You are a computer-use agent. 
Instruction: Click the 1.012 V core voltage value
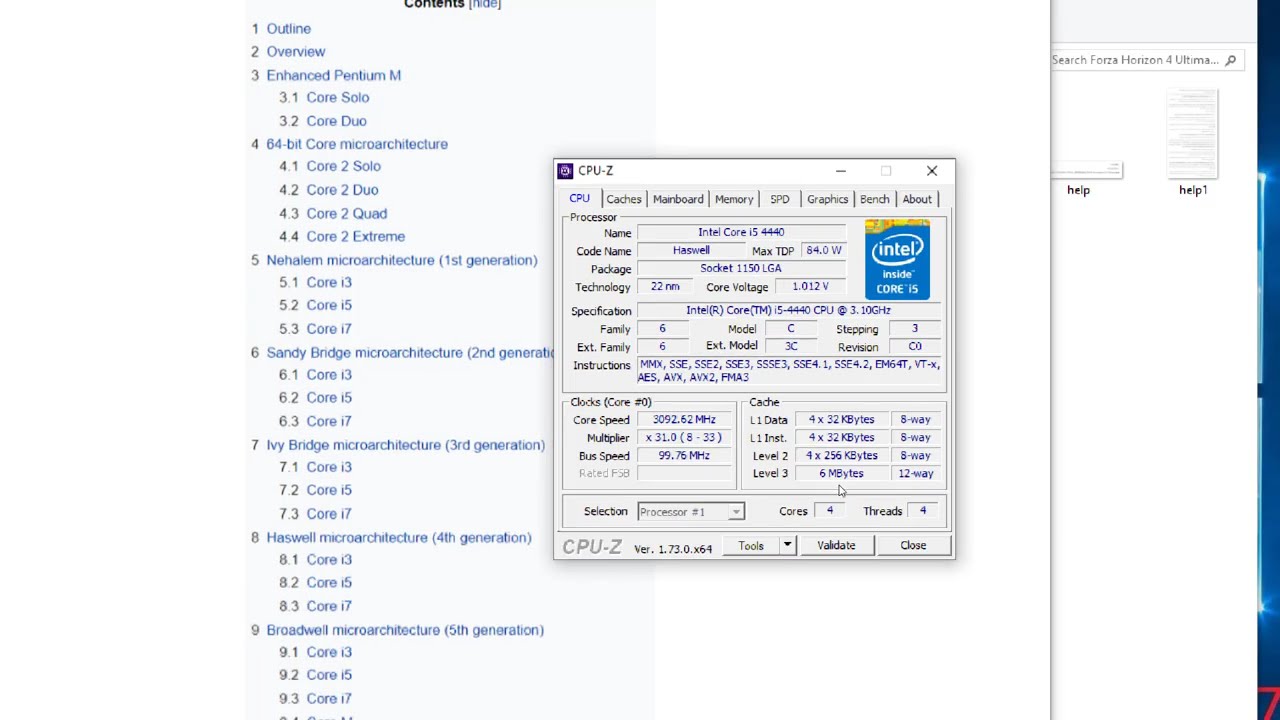[810, 286]
